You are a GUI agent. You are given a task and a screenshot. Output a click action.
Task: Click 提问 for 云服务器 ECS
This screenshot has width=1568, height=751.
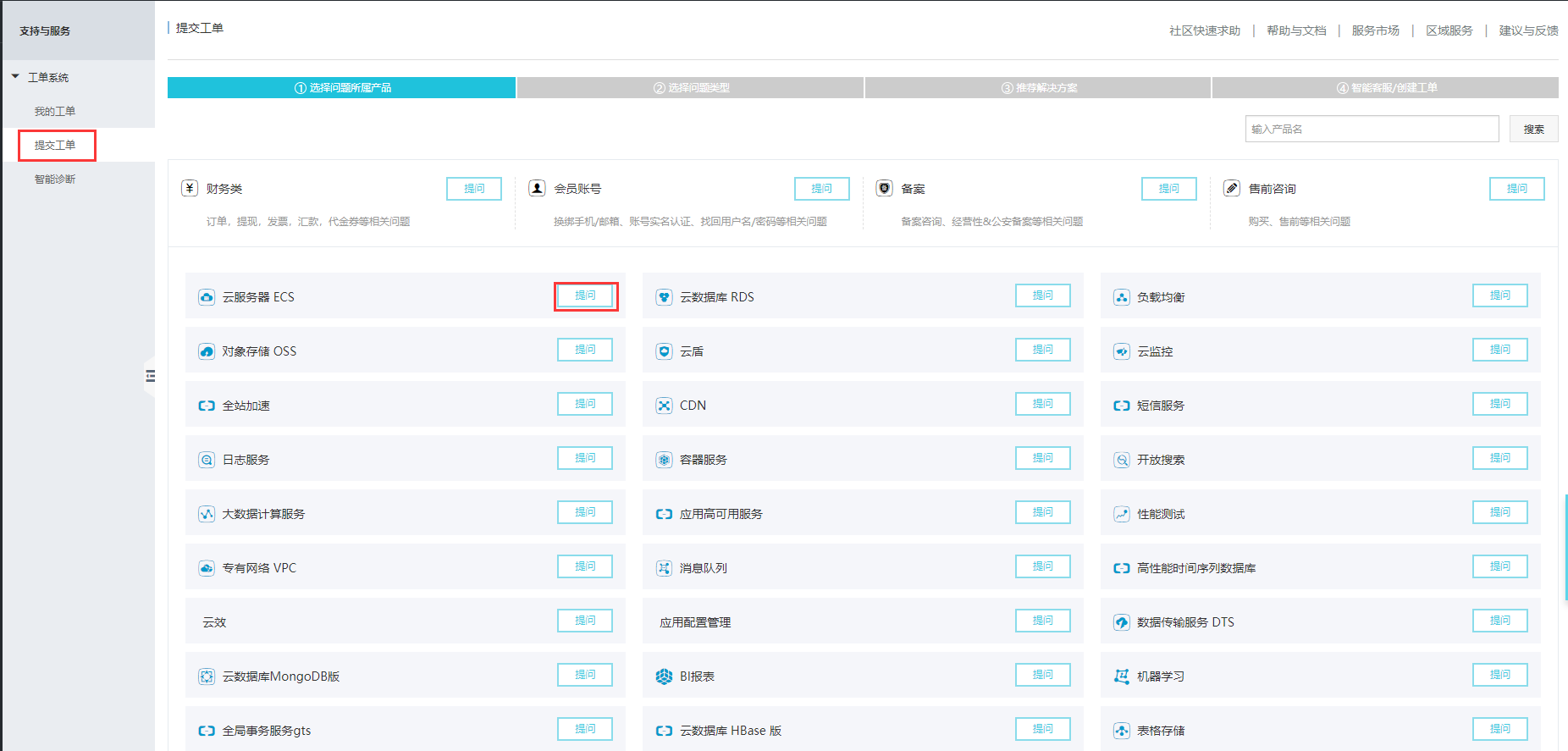click(585, 295)
